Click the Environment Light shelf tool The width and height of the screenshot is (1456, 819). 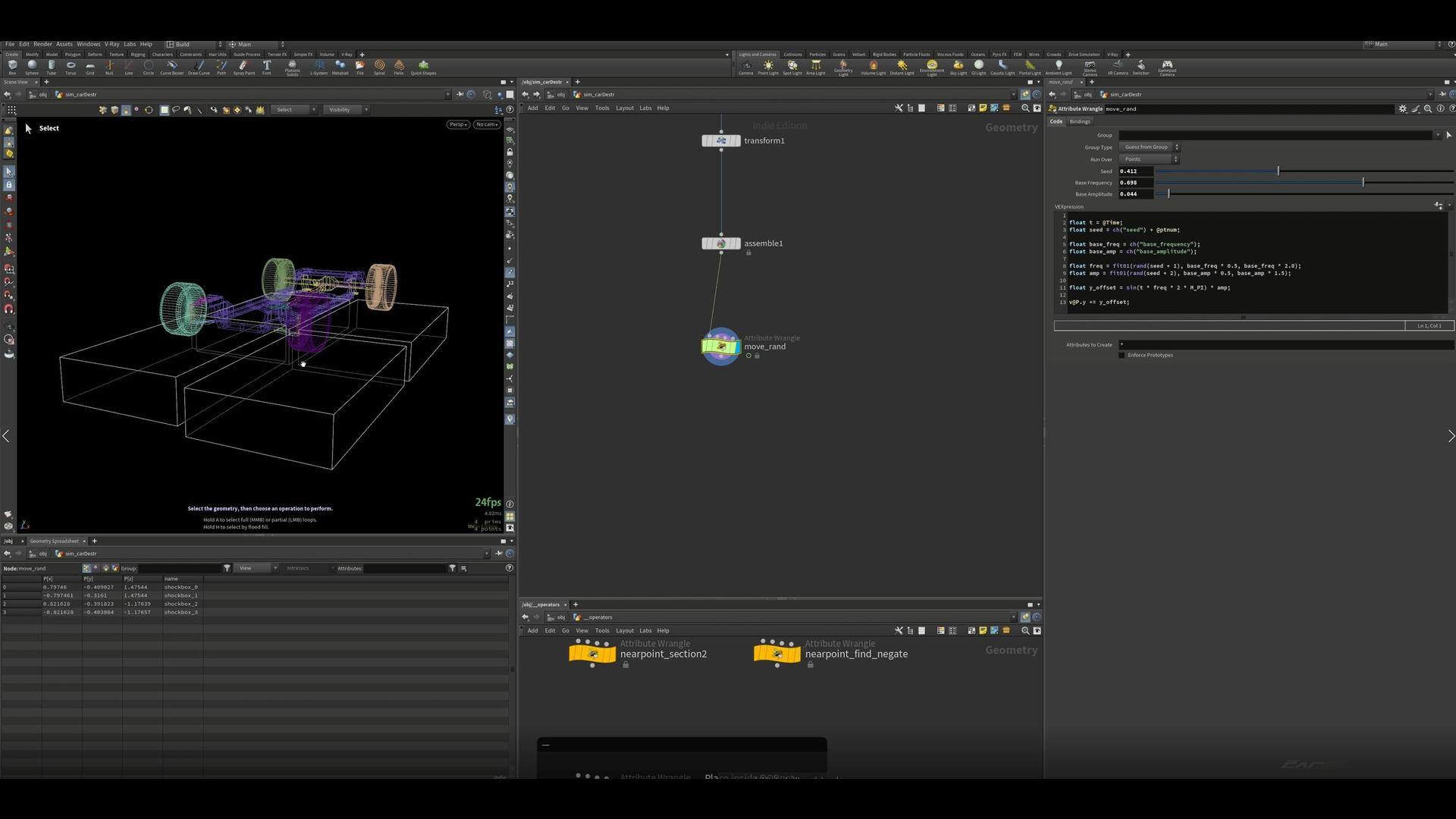pyautogui.click(x=932, y=68)
